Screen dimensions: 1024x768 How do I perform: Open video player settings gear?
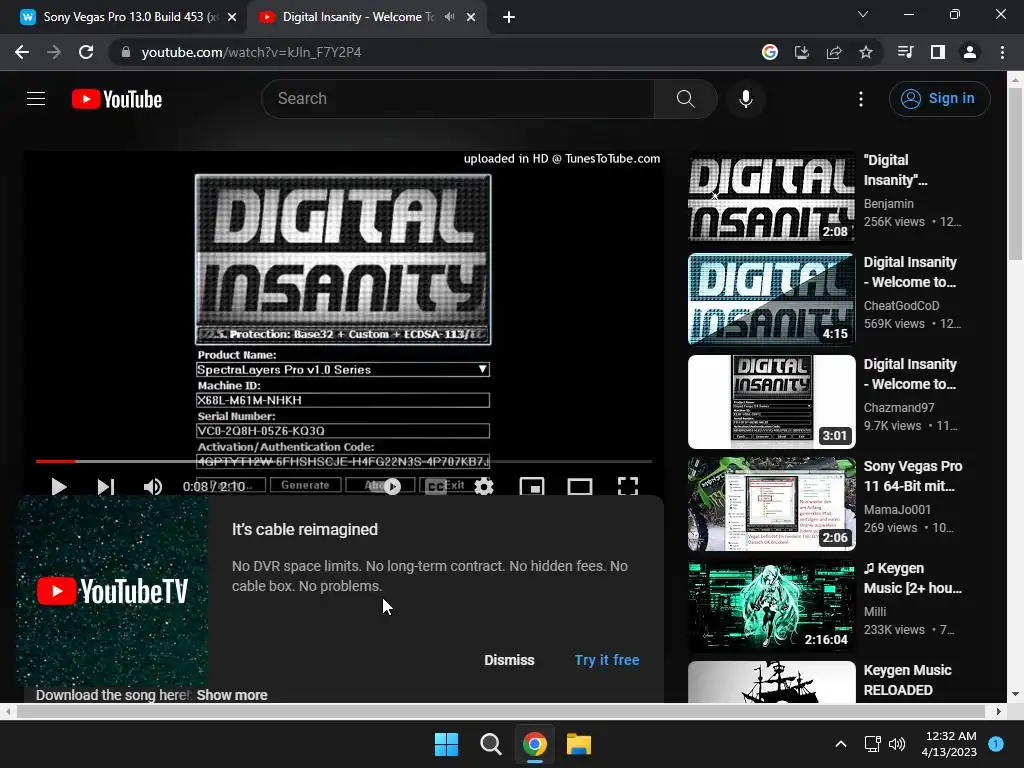pos(484,487)
